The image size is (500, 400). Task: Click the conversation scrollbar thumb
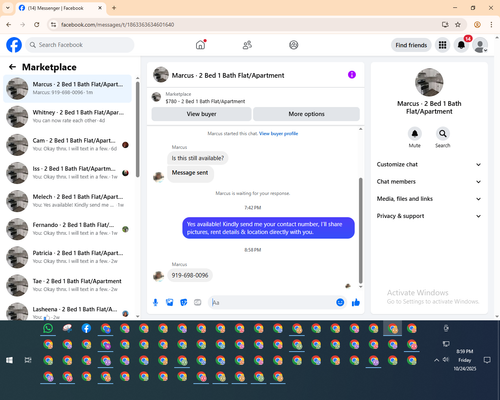point(360,230)
